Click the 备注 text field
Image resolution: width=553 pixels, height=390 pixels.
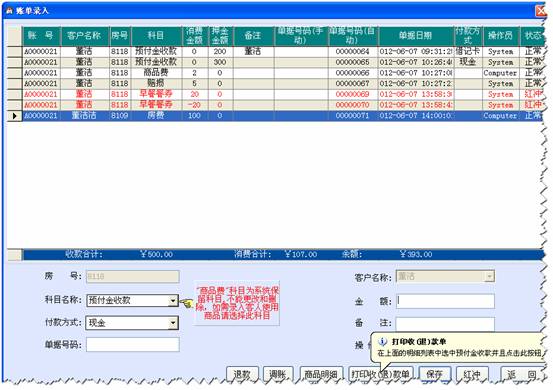(445, 324)
